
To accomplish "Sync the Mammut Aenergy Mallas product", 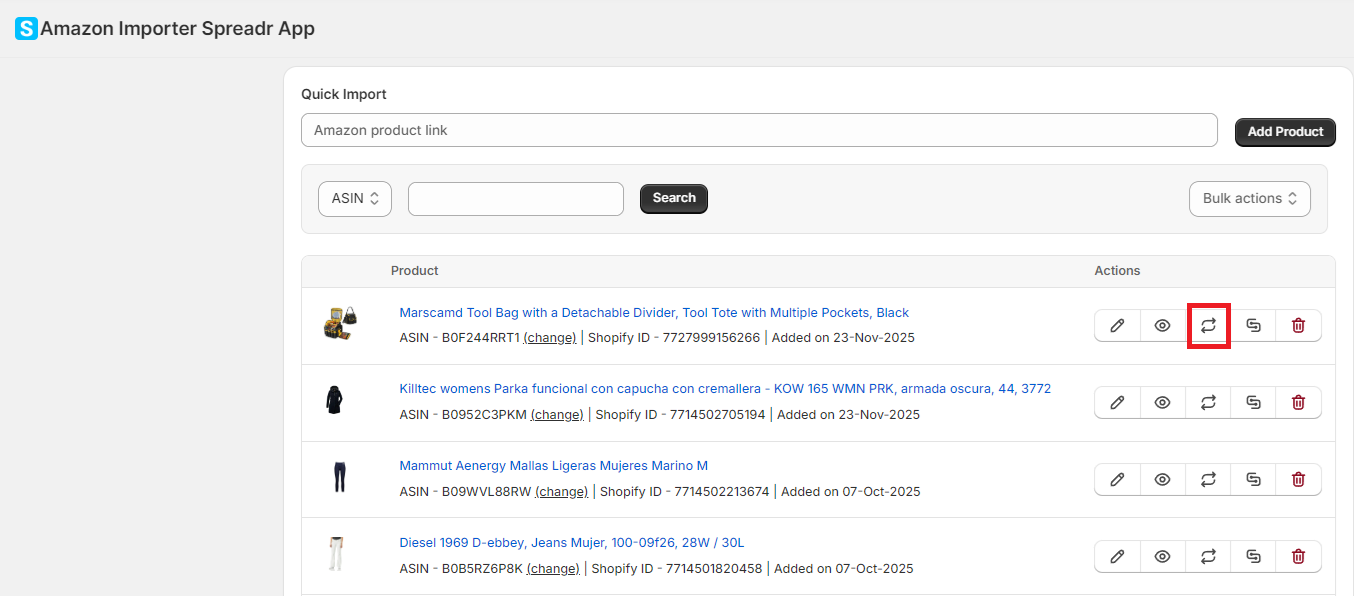I will pos(1208,479).
